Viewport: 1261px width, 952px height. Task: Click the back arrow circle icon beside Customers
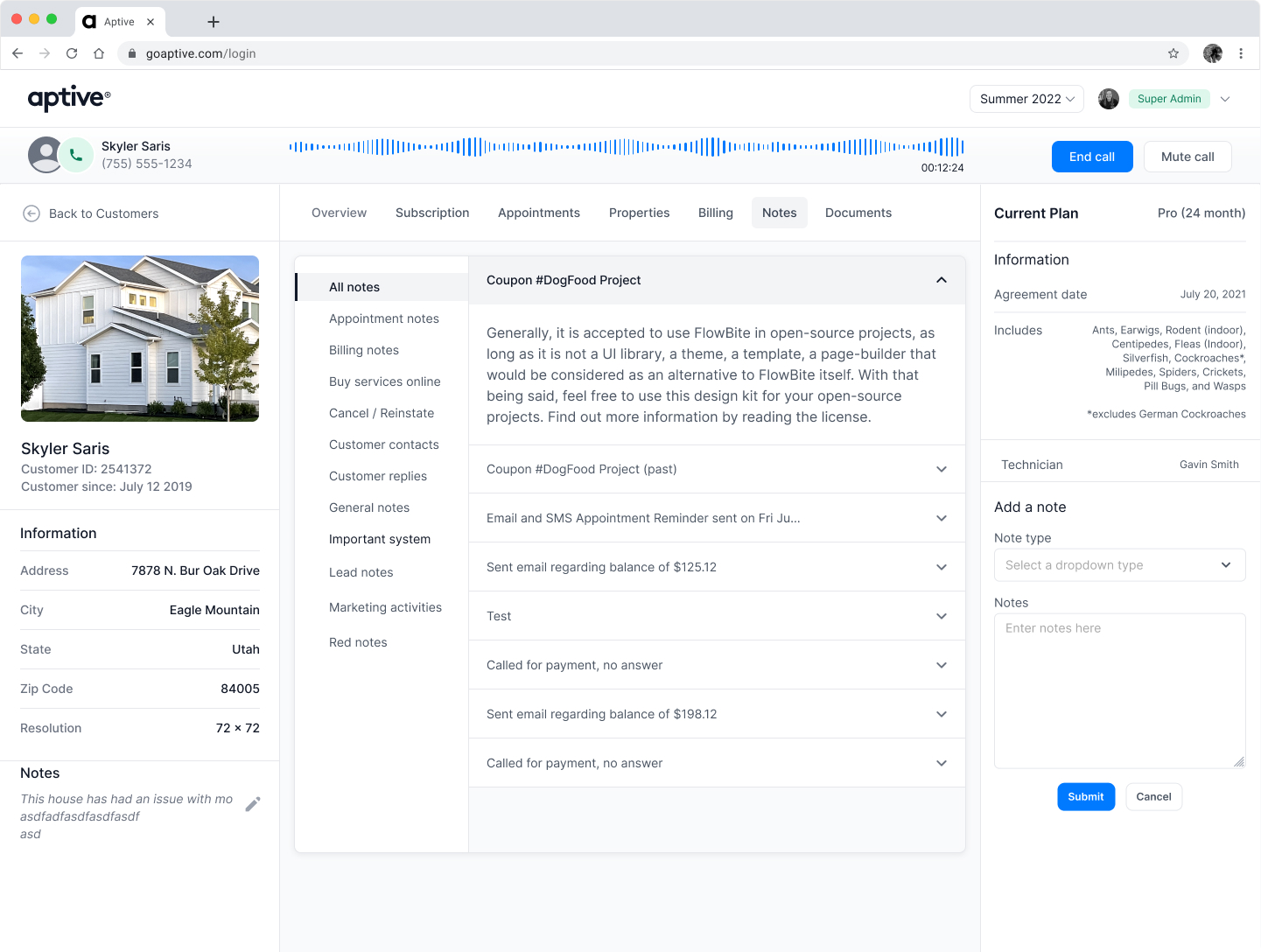click(x=32, y=213)
